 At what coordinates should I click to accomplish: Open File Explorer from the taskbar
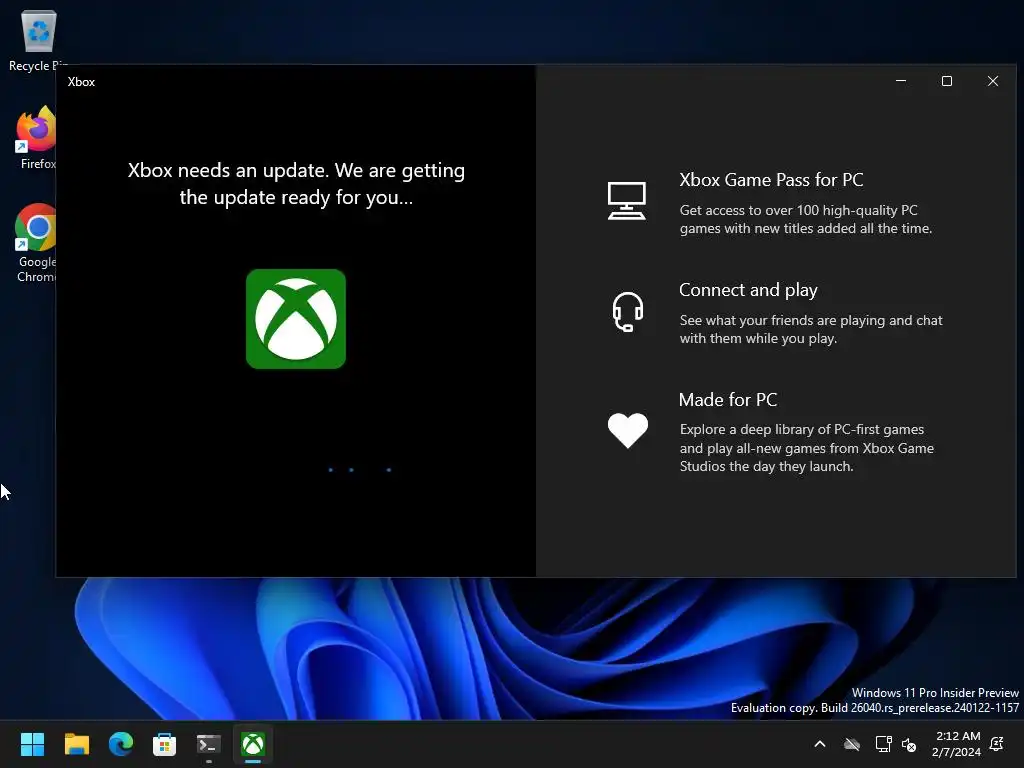point(76,744)
